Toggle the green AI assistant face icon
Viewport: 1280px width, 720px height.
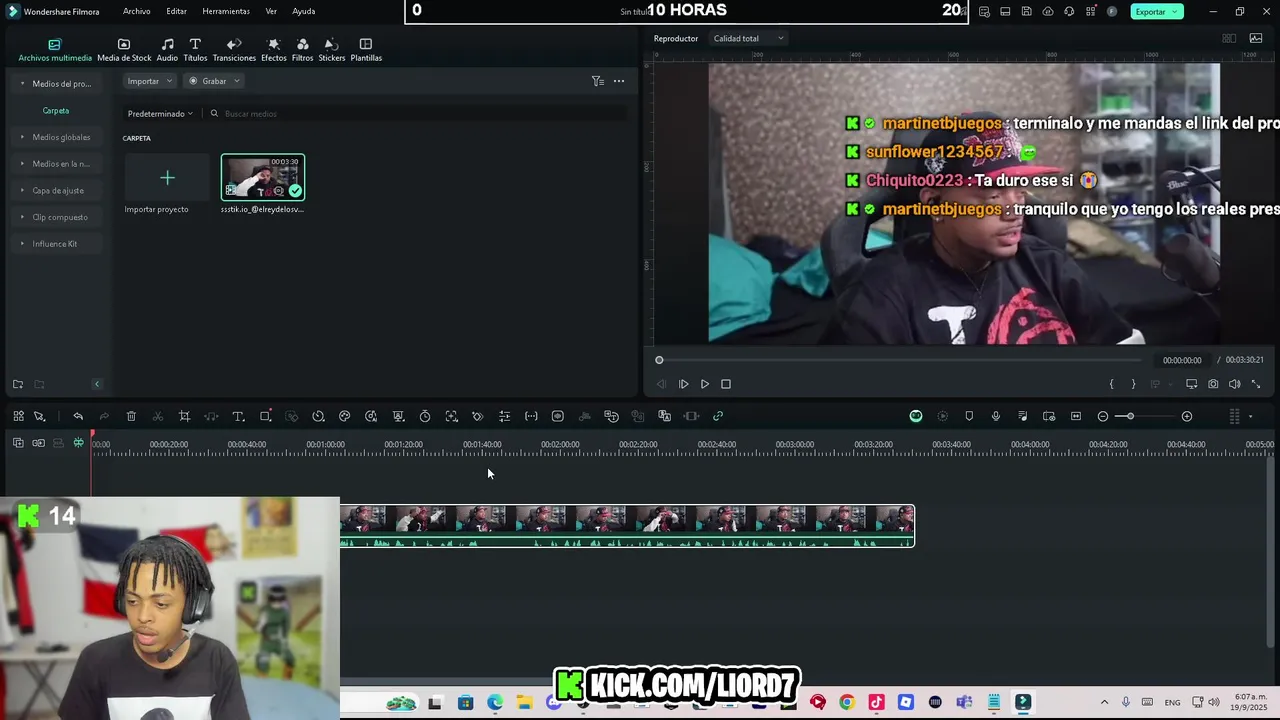(x=916, y=416)
